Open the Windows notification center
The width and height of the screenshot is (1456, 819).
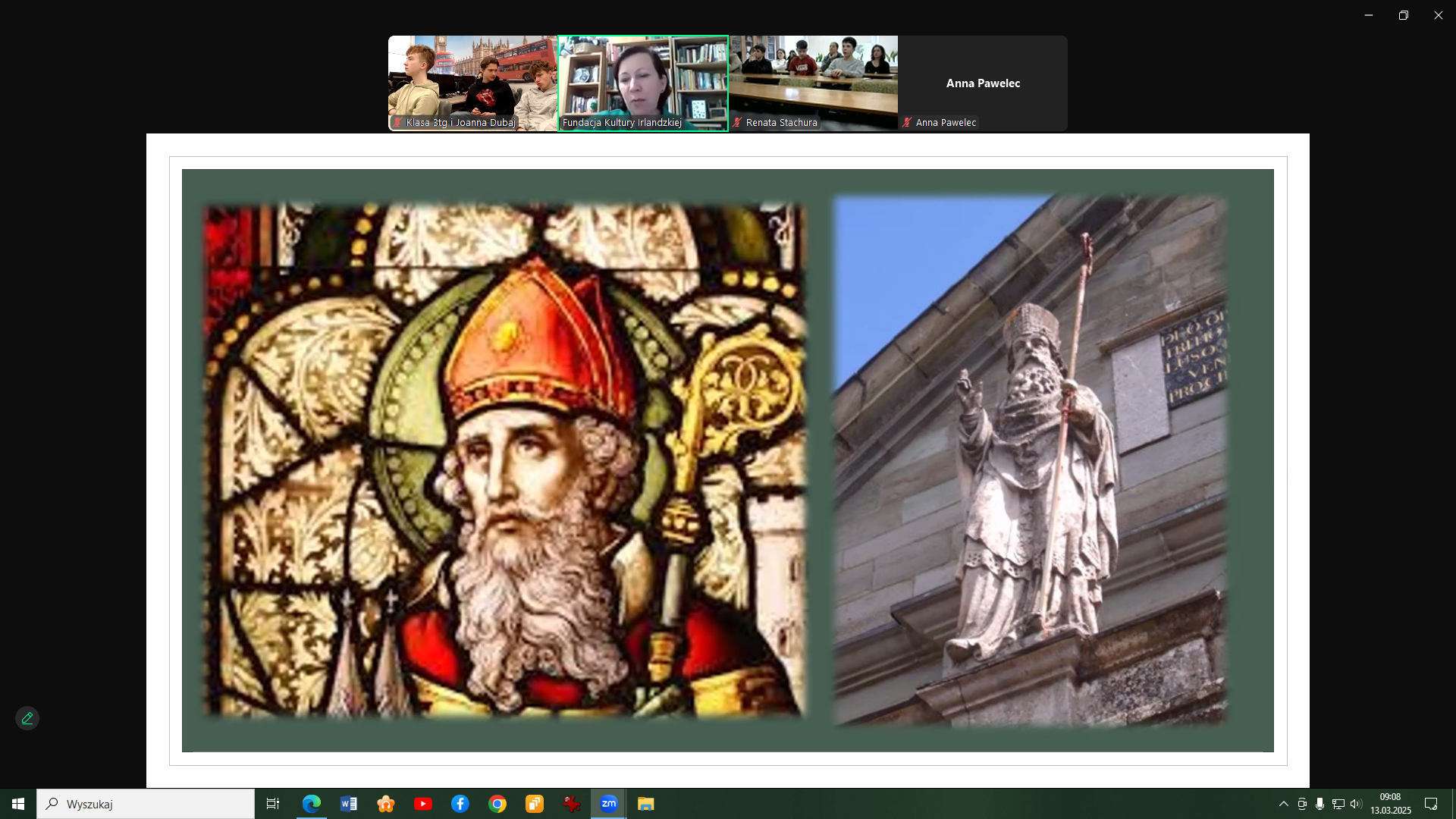pos(1431,804)
